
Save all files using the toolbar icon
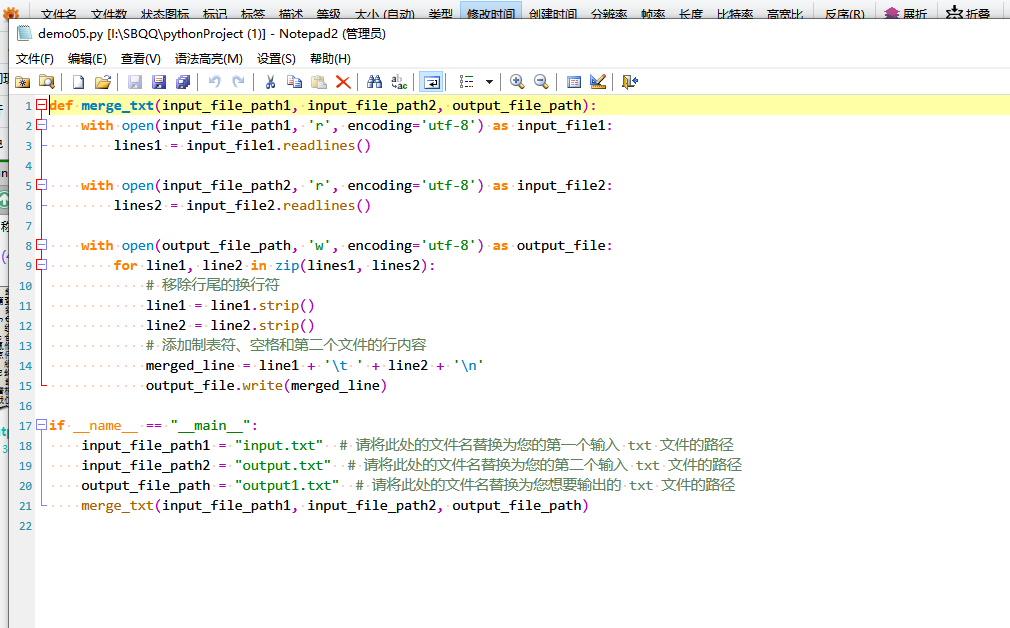pyautogui.click(x=182, y=81)
